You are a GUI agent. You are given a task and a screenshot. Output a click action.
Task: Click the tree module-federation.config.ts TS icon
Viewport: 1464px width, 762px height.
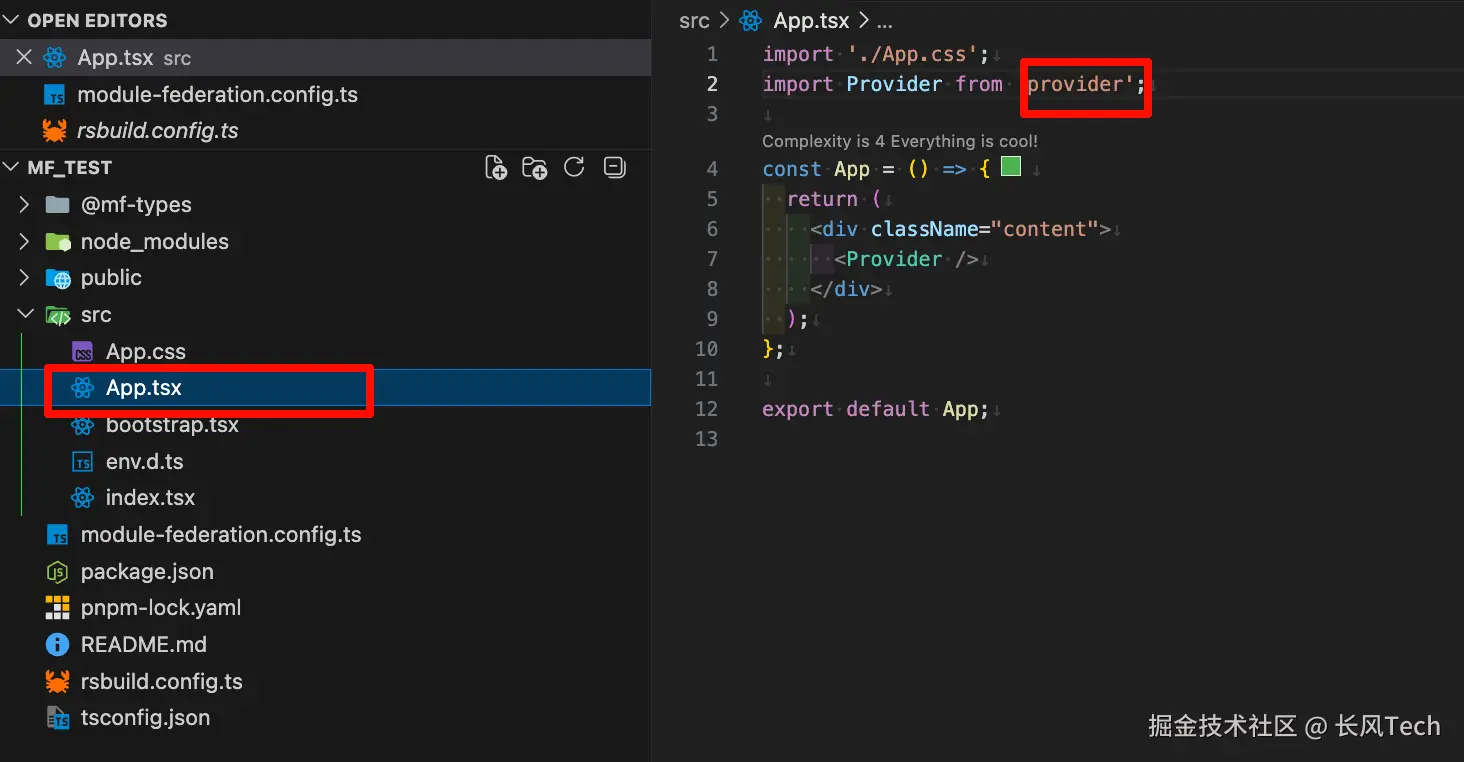click(58, 535)
